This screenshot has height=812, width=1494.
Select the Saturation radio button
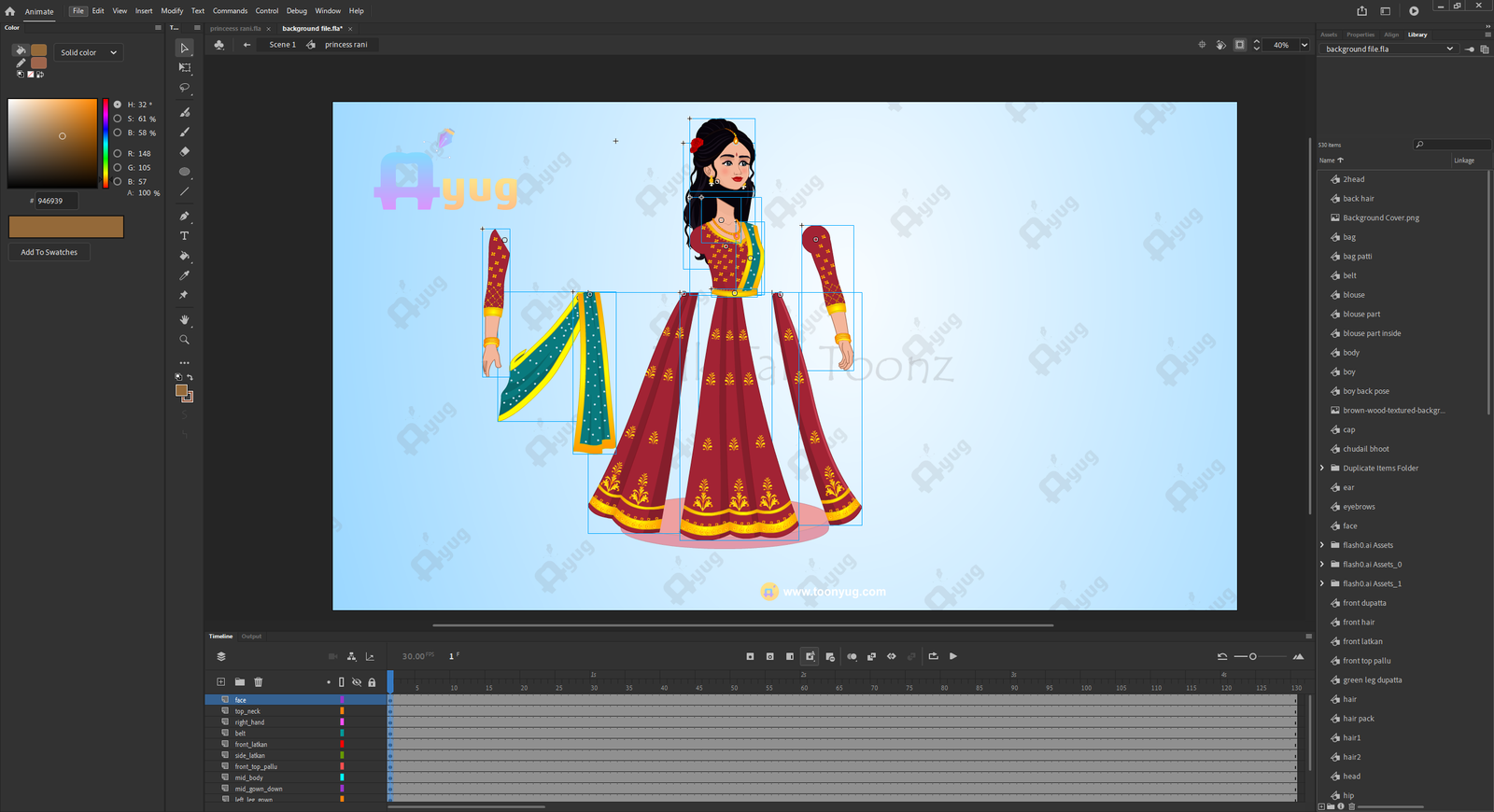click(x=118, y=119)
